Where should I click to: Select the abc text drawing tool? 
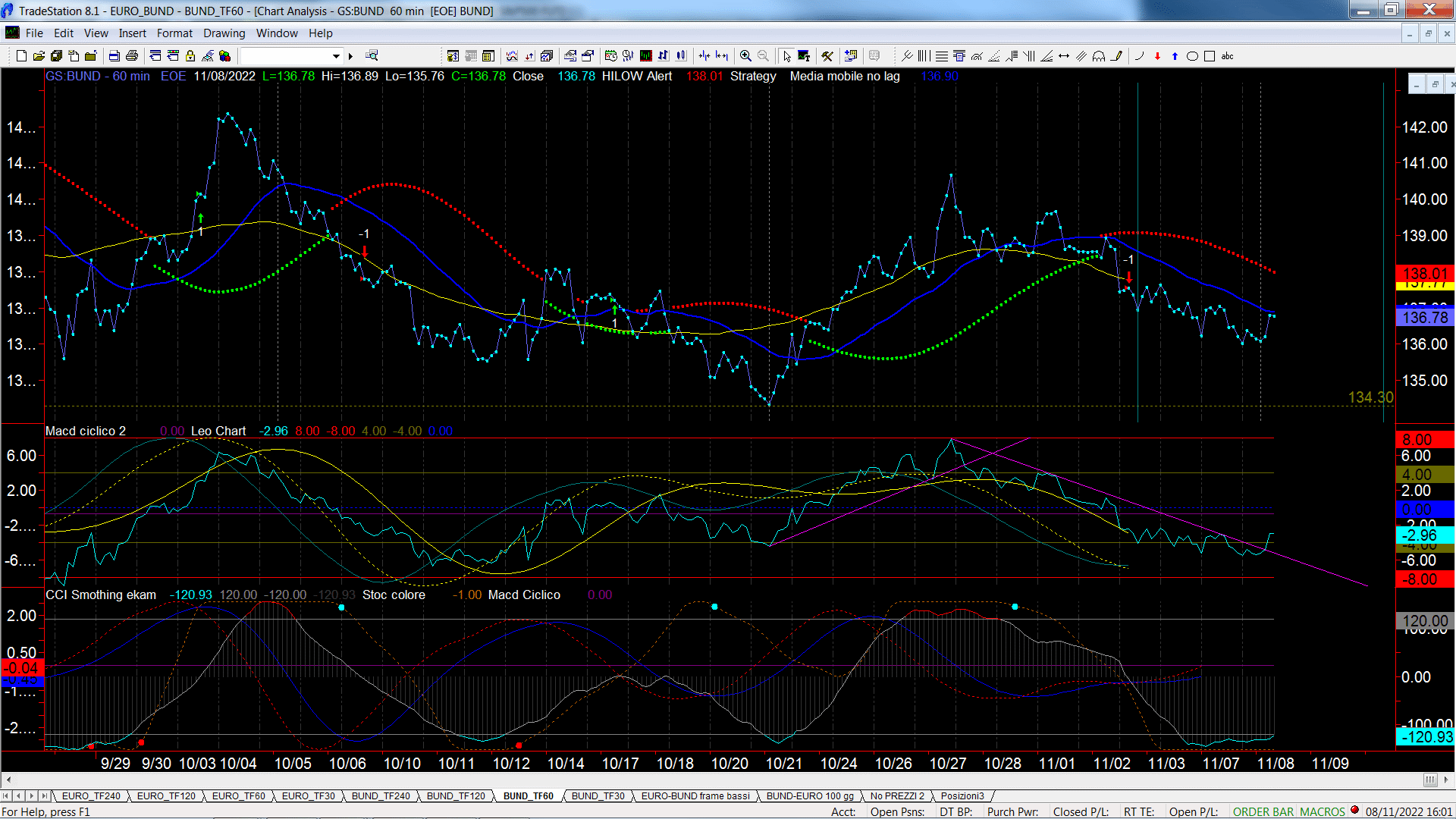coord(1227,55)
